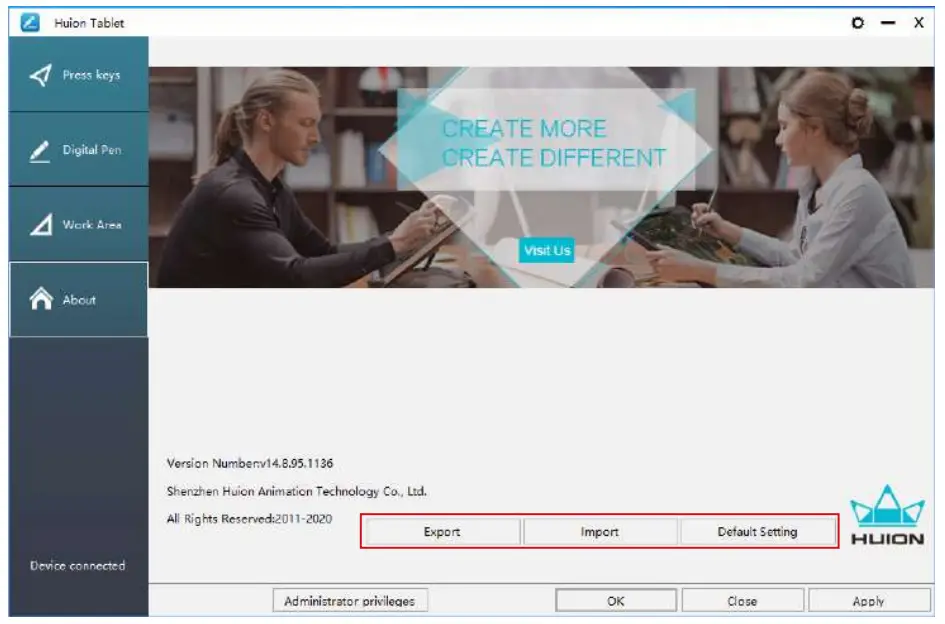Switch to the Digital Pen tab

[x=78, y=150]
